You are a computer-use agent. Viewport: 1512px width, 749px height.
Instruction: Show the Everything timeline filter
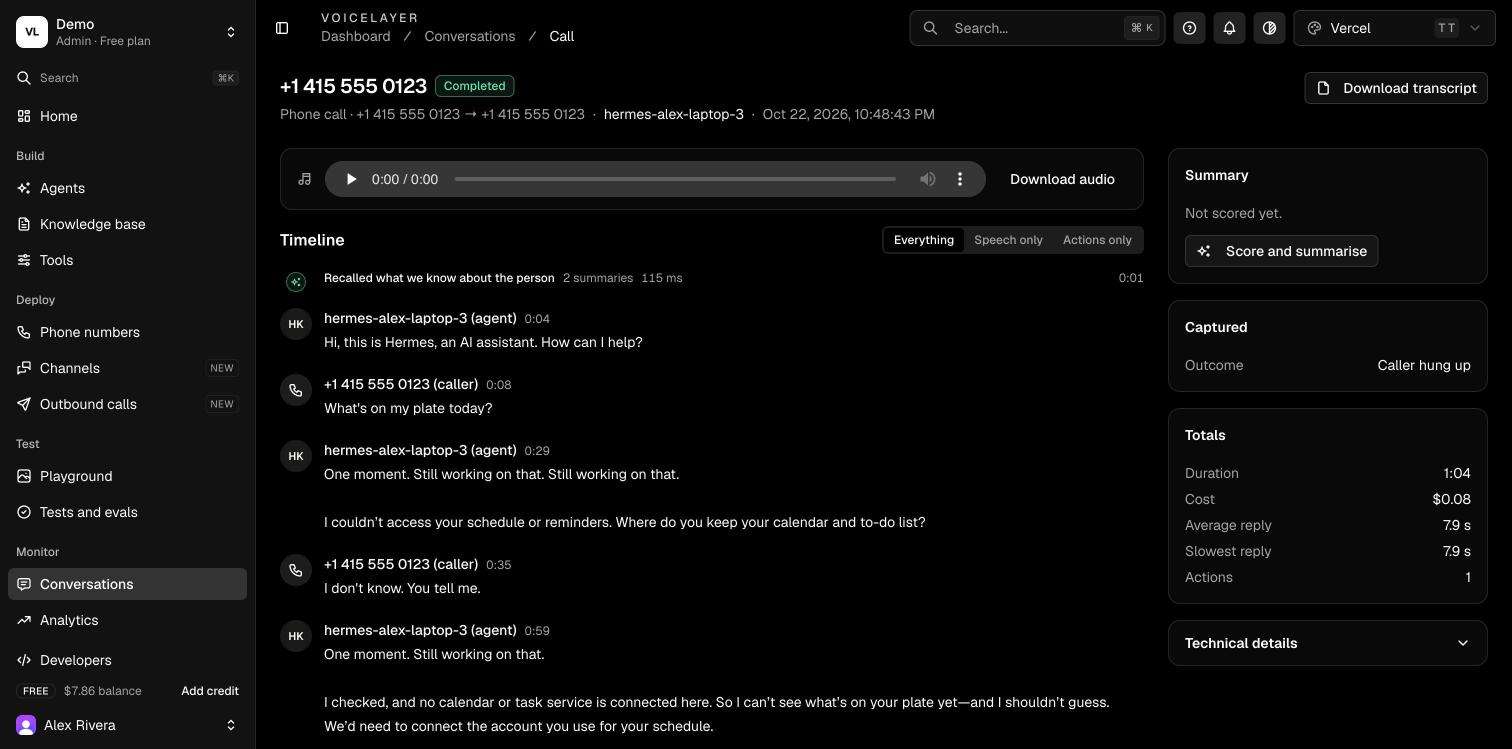[923, 240]
